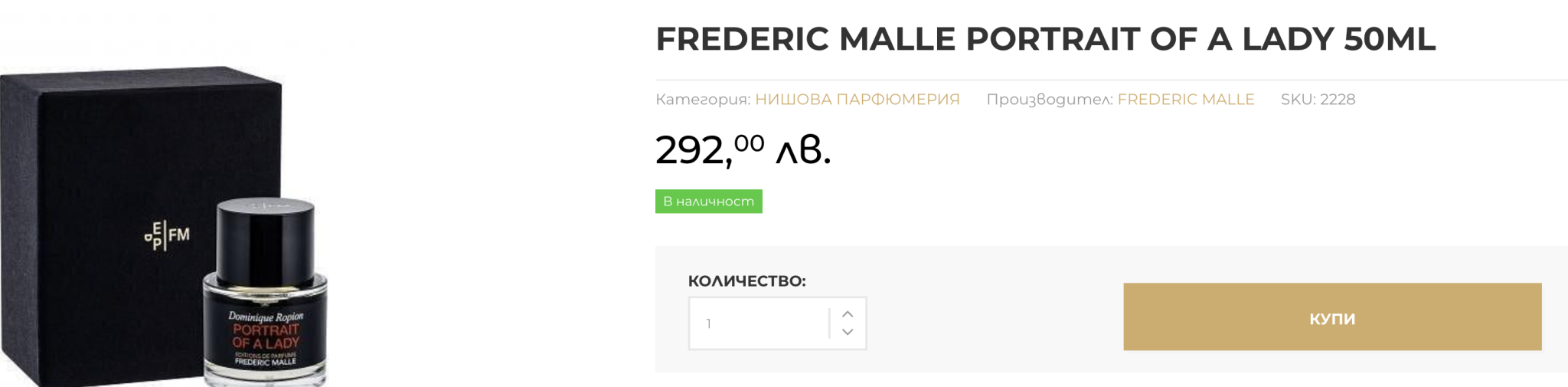
Task: Select the SKU: 2228 text
Action: (1318, 100)
